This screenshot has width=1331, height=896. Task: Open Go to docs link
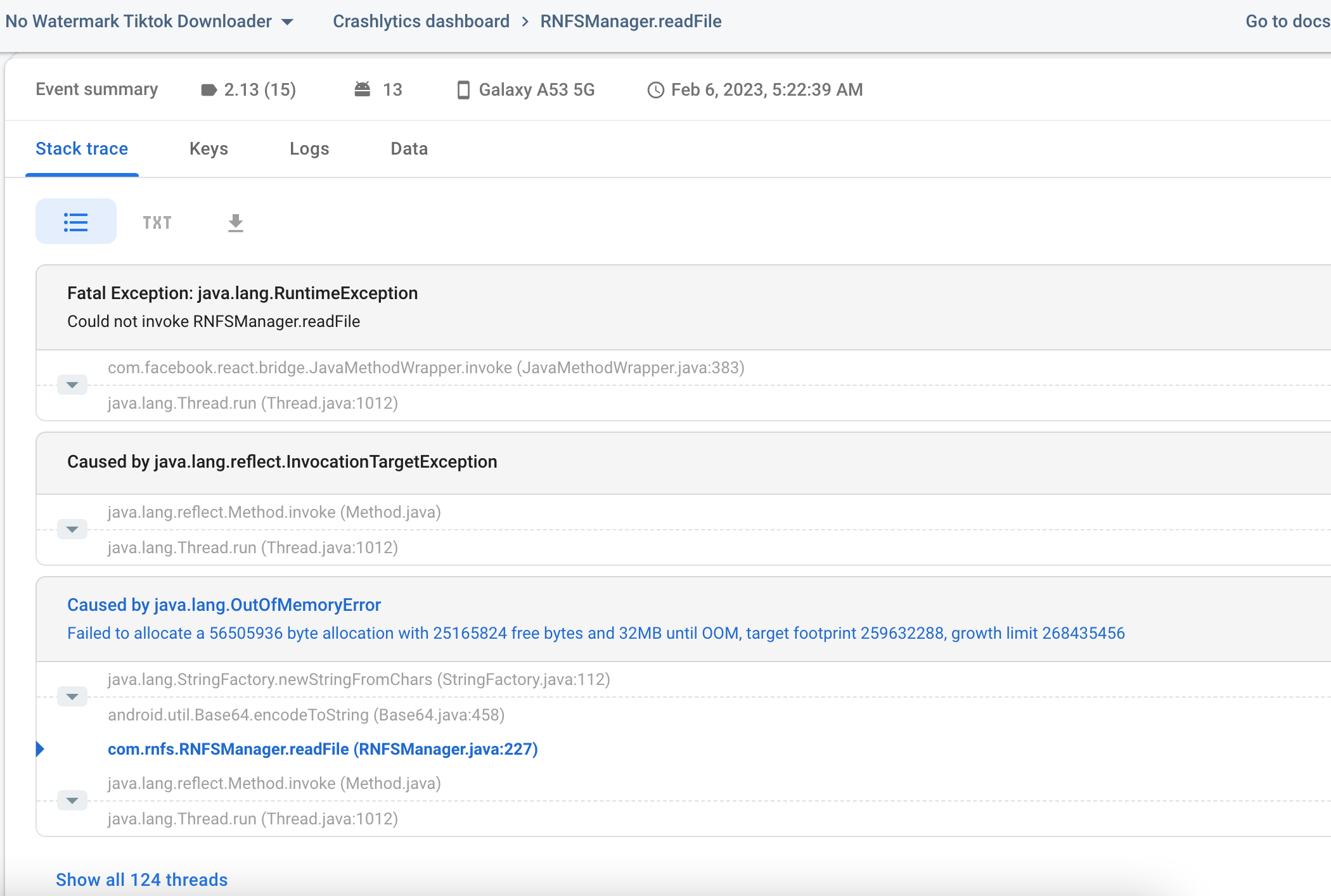click(1287, 22)
